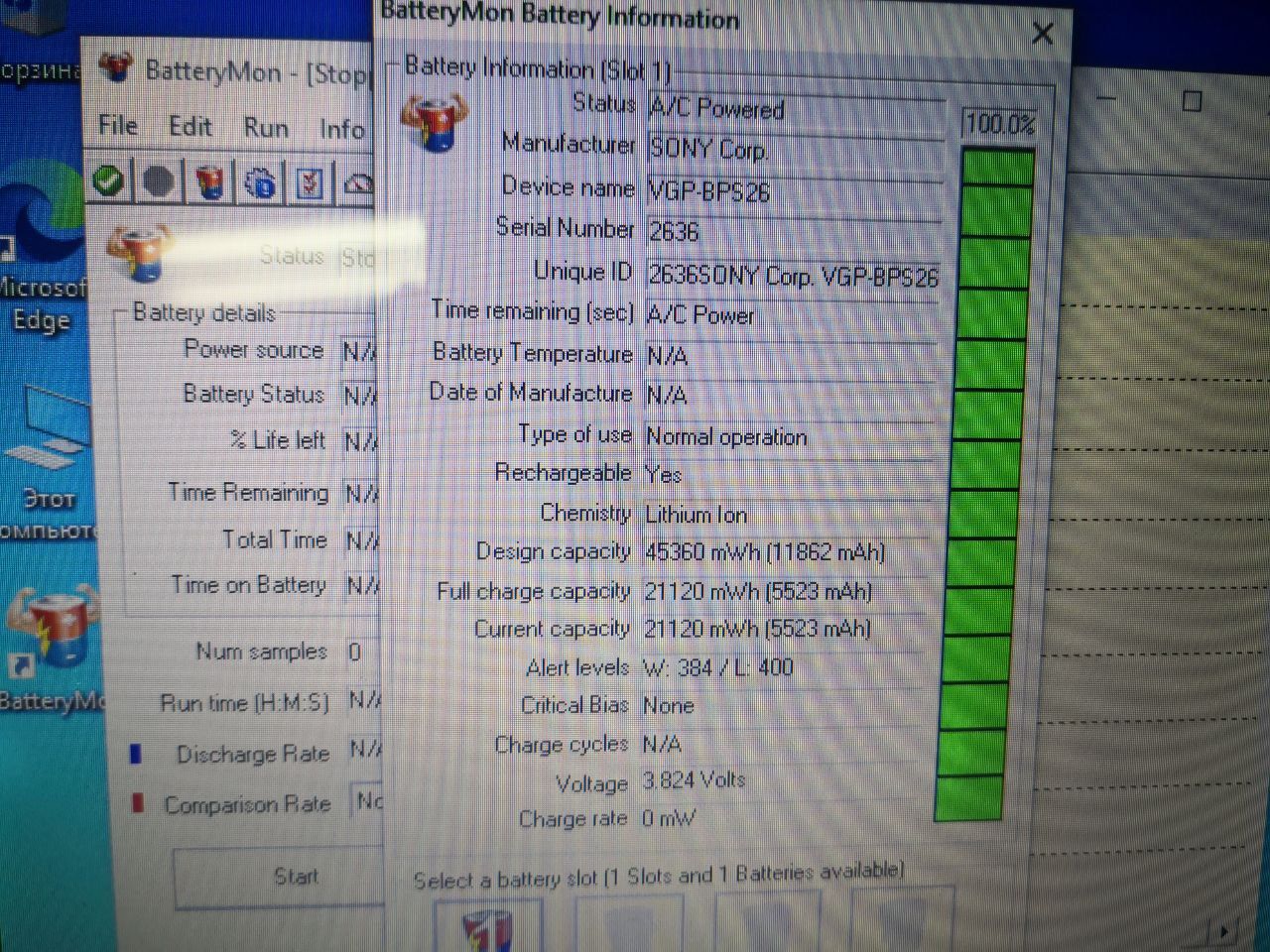Click the battery mascot icon in Battery Information

coord(435,122)
